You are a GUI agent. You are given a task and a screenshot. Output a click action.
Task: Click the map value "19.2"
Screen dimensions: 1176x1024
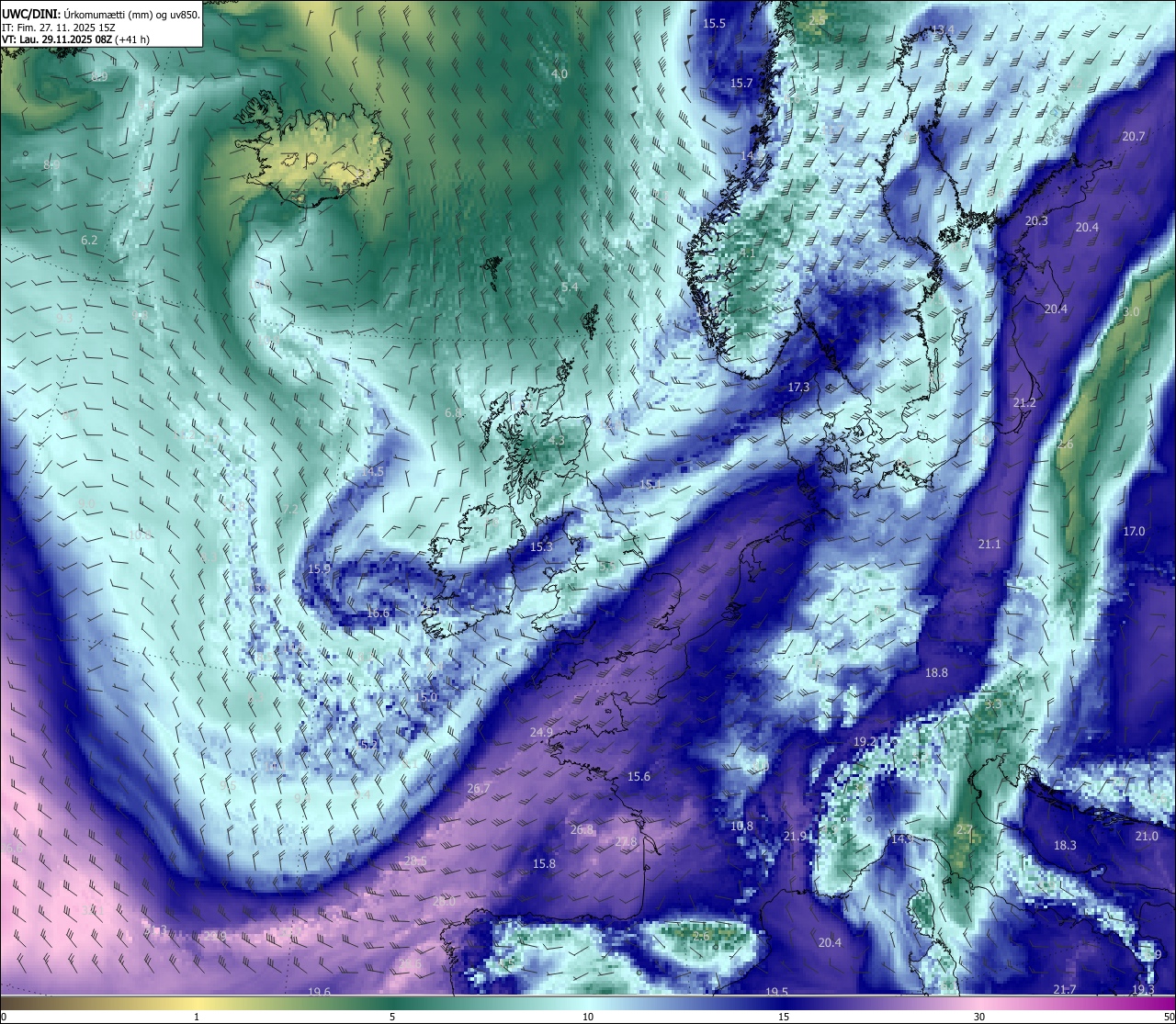click(865, 741)
